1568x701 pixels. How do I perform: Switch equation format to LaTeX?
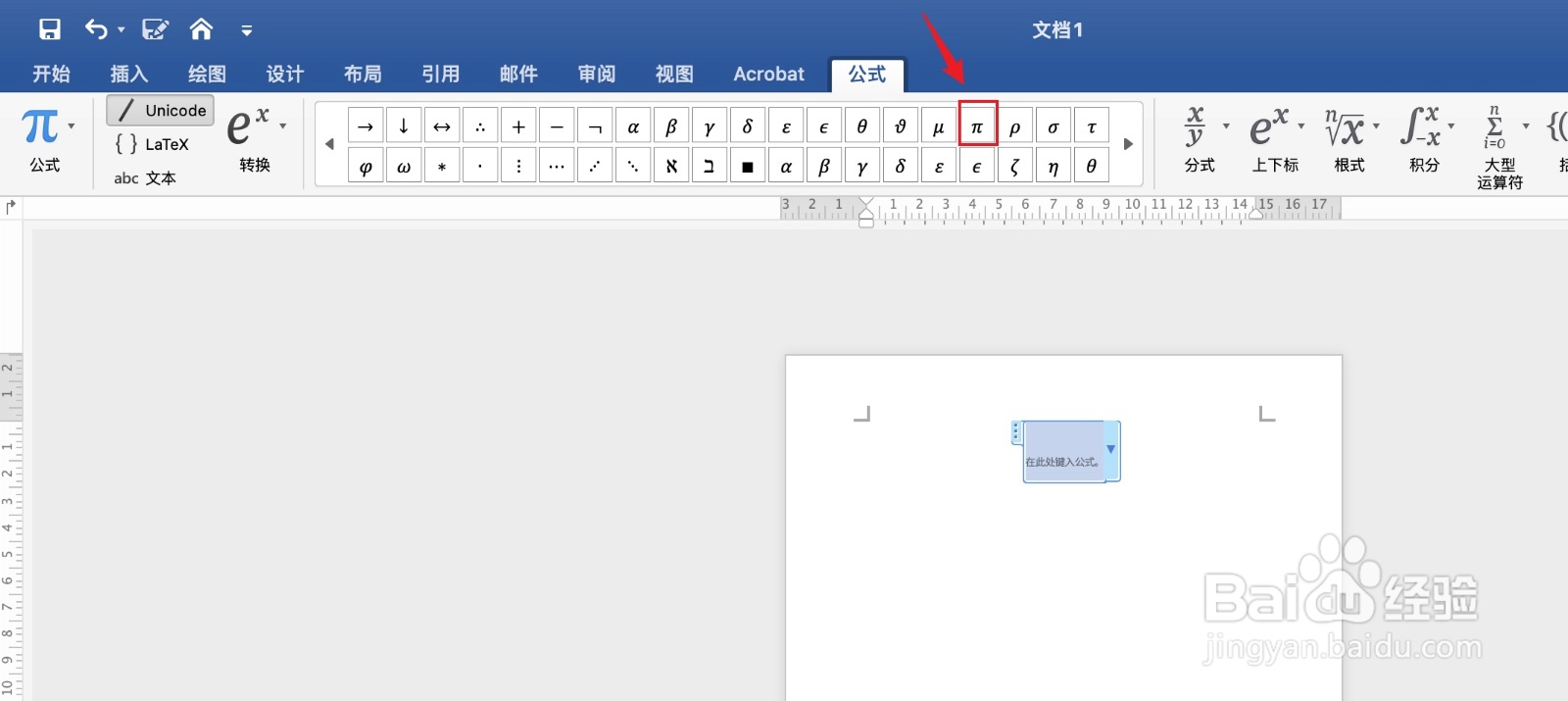pos(152,144)
